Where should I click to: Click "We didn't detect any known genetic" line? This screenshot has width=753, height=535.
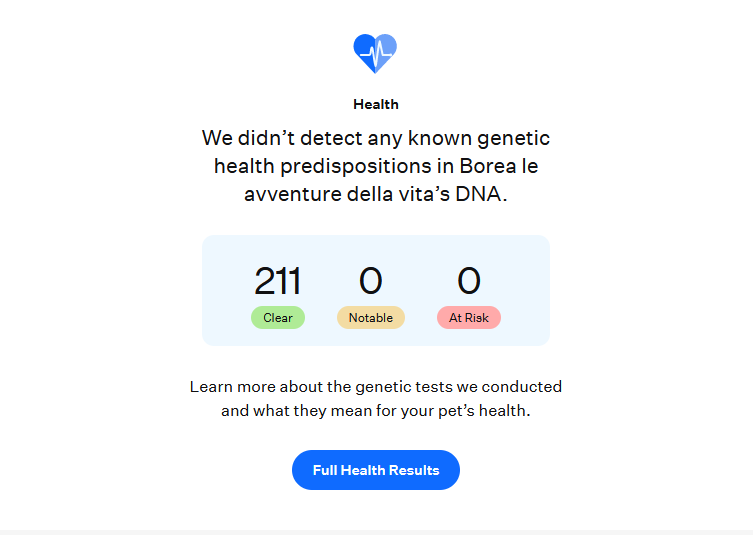coord(376,137)
